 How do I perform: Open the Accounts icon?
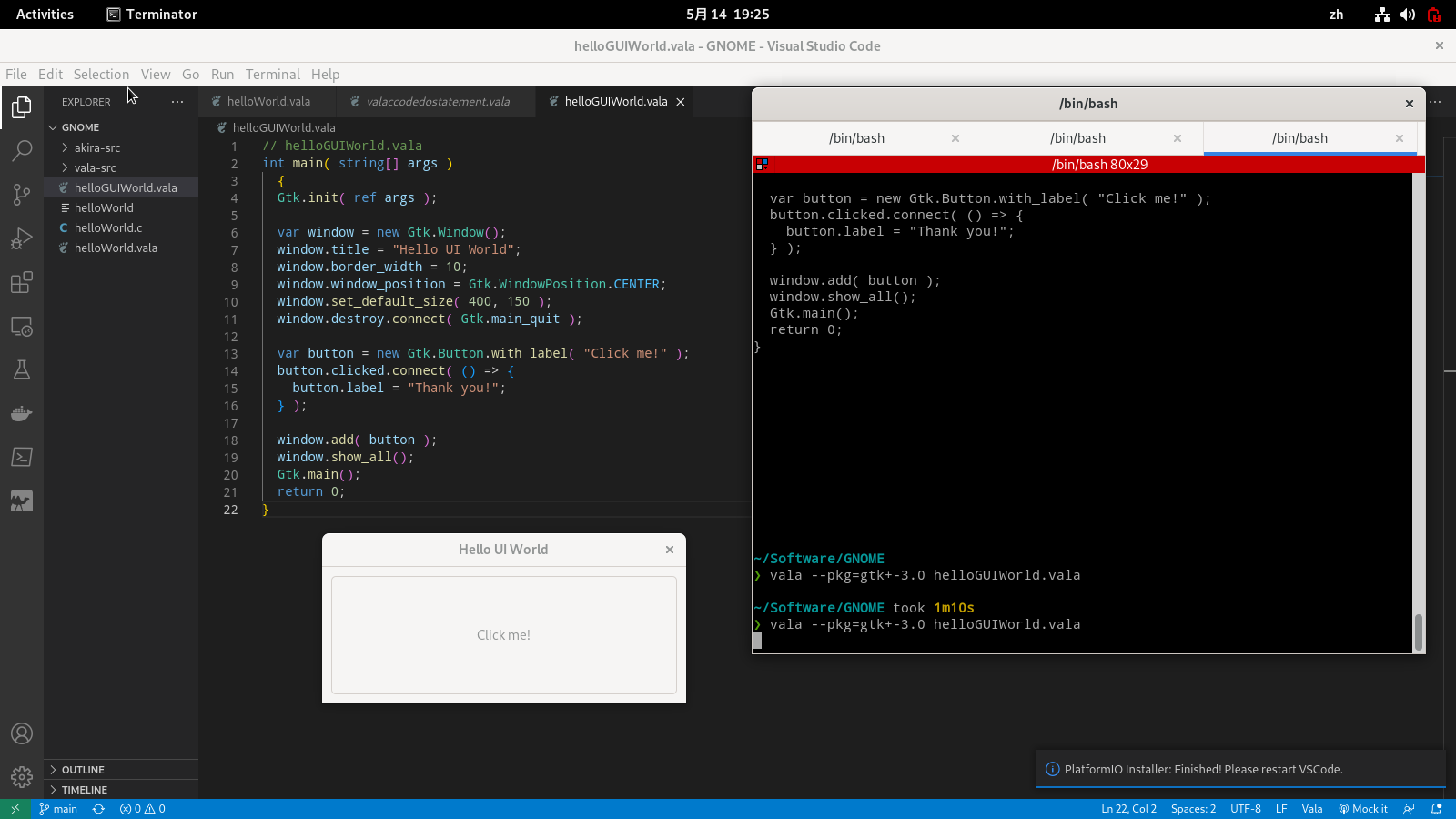[22, 733]
